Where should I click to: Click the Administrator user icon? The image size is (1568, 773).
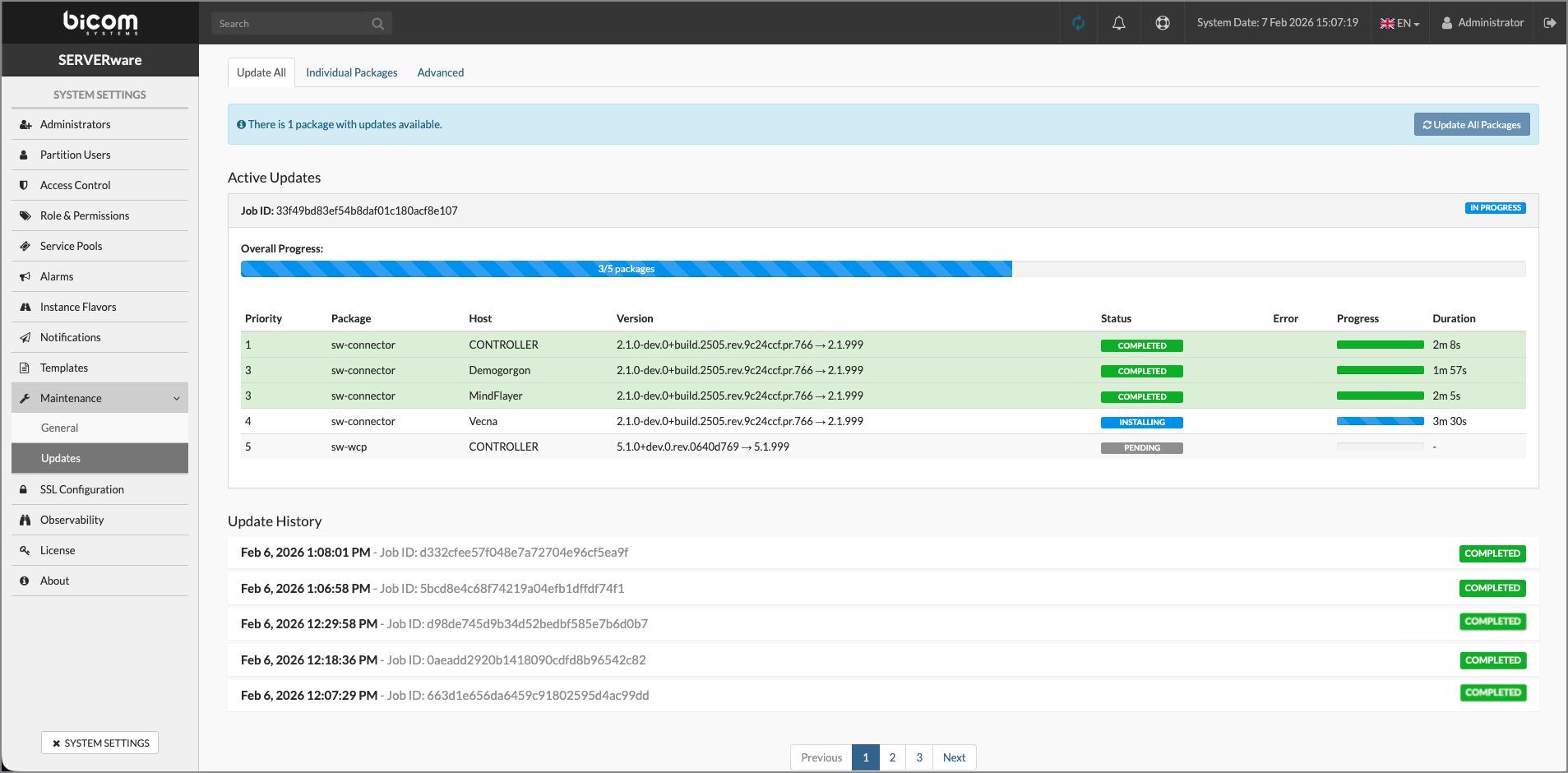(1447, 23)
